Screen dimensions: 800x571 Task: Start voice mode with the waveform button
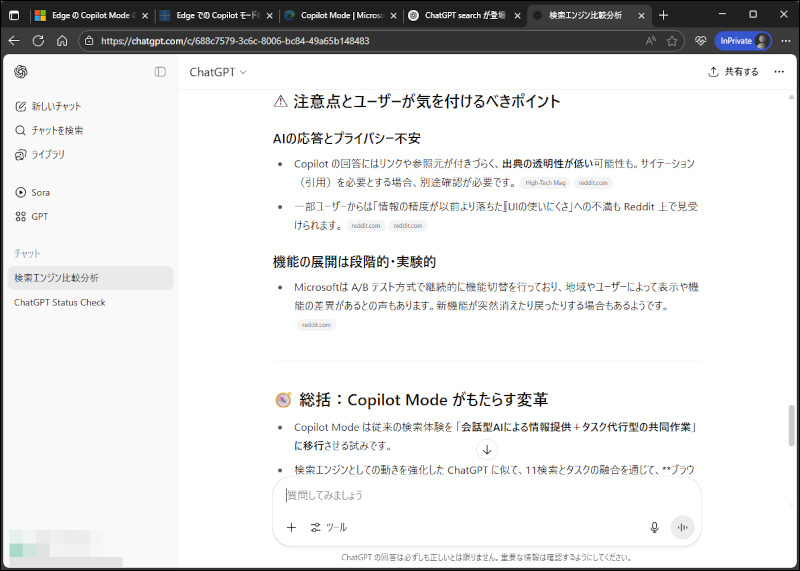pyautogui.click(x=683, y=527)
